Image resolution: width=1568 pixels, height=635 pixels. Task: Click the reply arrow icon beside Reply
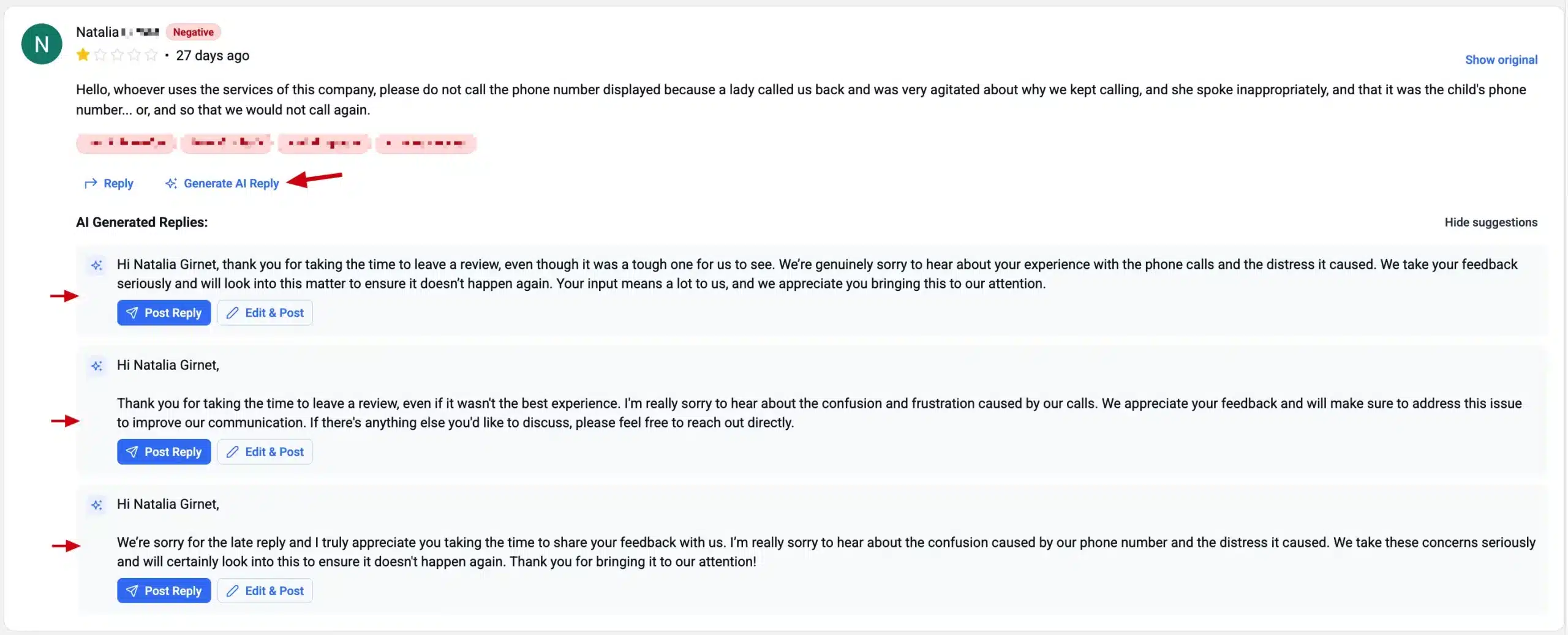[91, 183]
